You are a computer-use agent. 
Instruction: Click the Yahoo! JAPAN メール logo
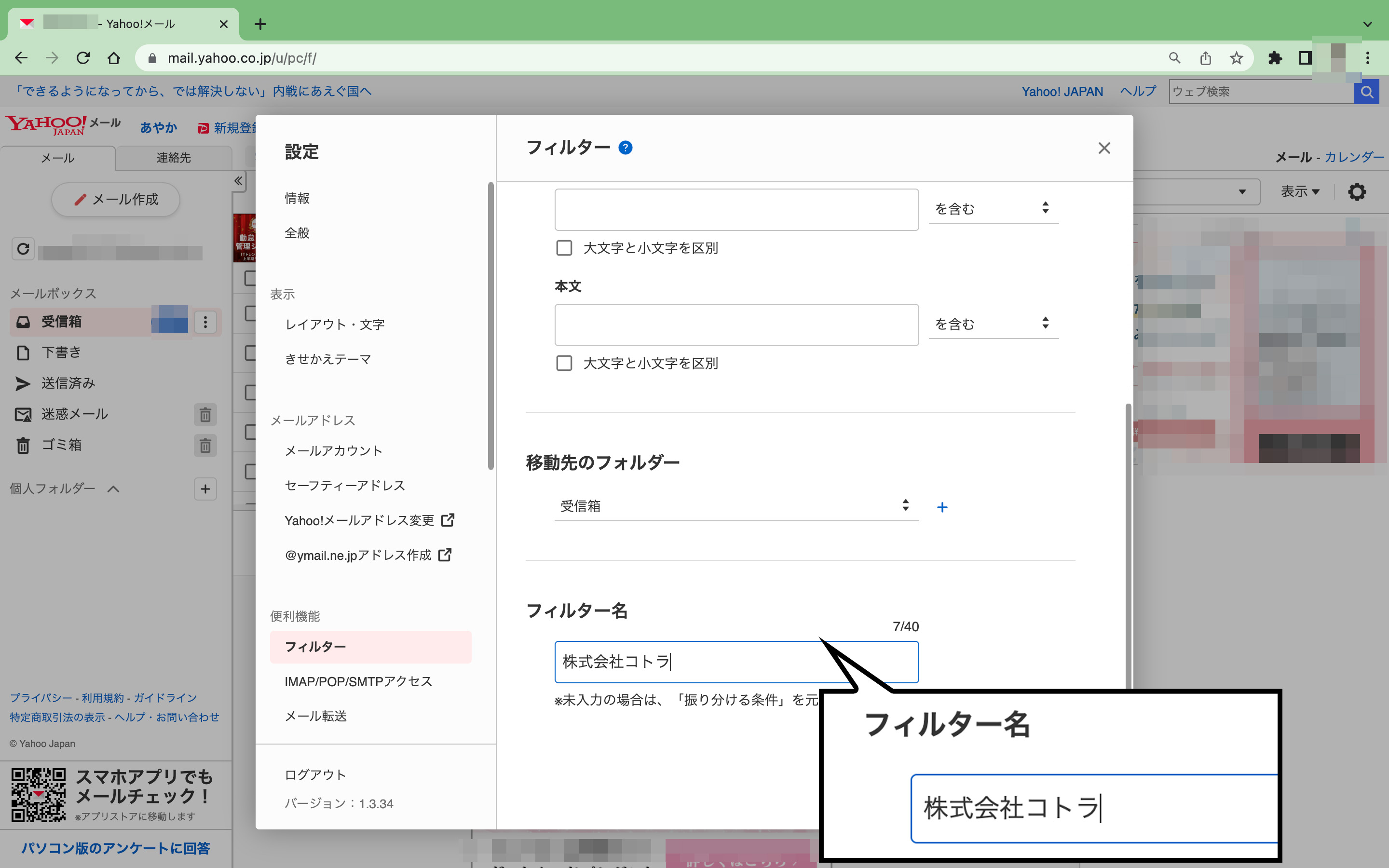pos(63,125)
